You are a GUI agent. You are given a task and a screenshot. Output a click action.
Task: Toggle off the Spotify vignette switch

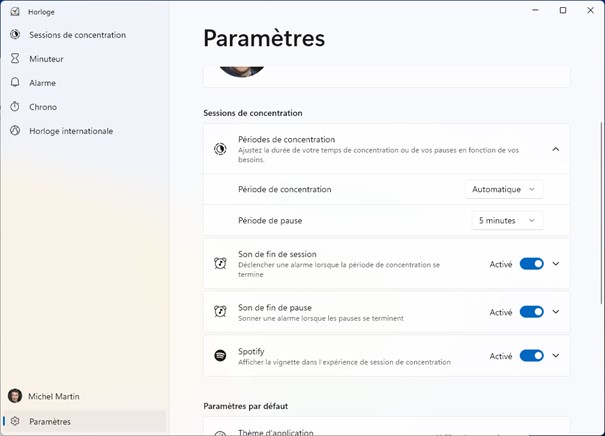point(531,356)
